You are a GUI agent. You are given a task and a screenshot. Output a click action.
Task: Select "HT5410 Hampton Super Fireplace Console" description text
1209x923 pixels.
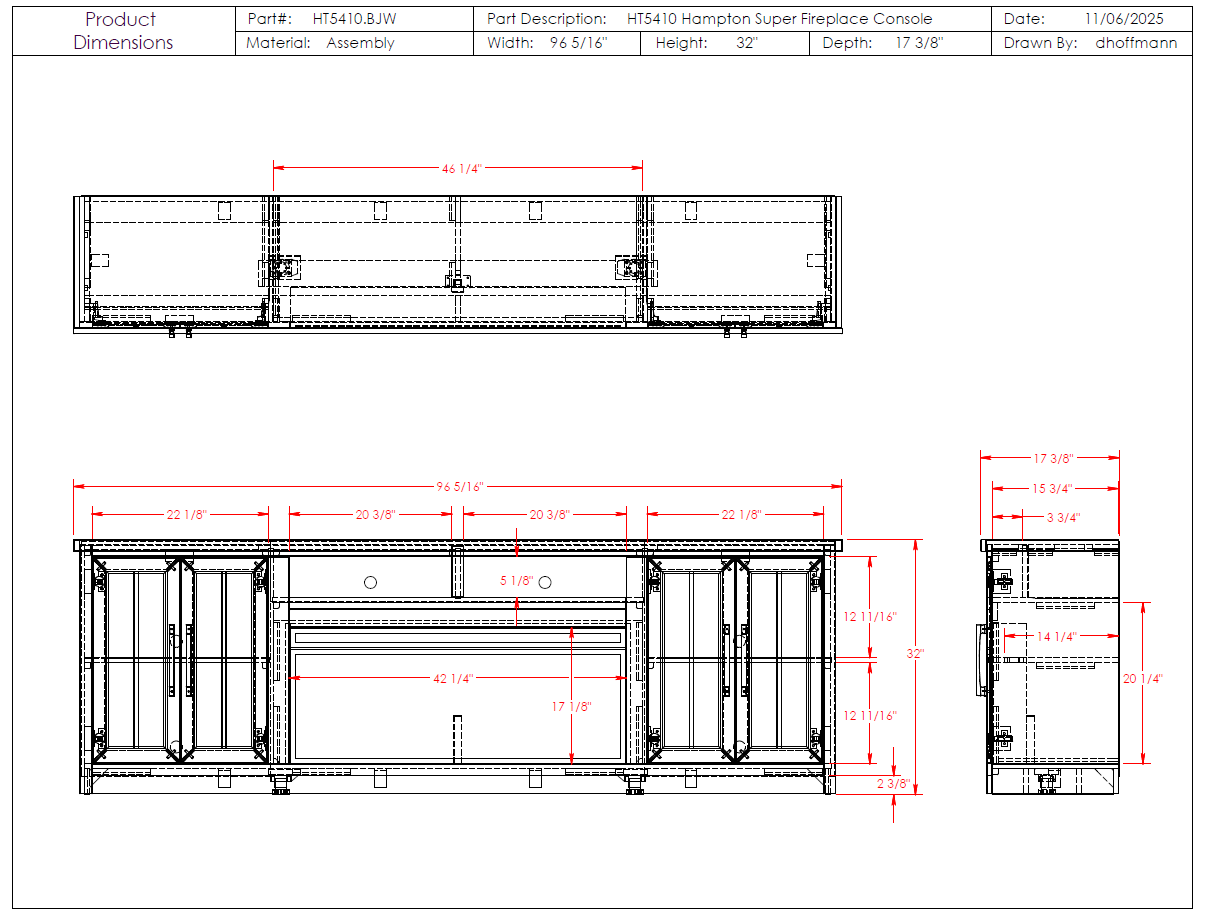(x=780, y=19)
